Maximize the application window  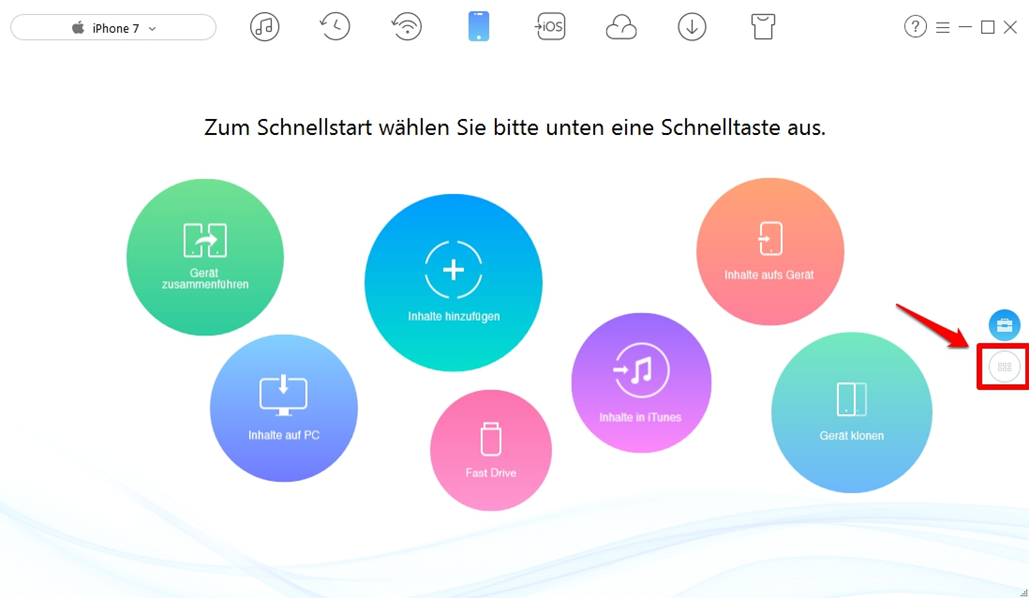coord(988,27)
